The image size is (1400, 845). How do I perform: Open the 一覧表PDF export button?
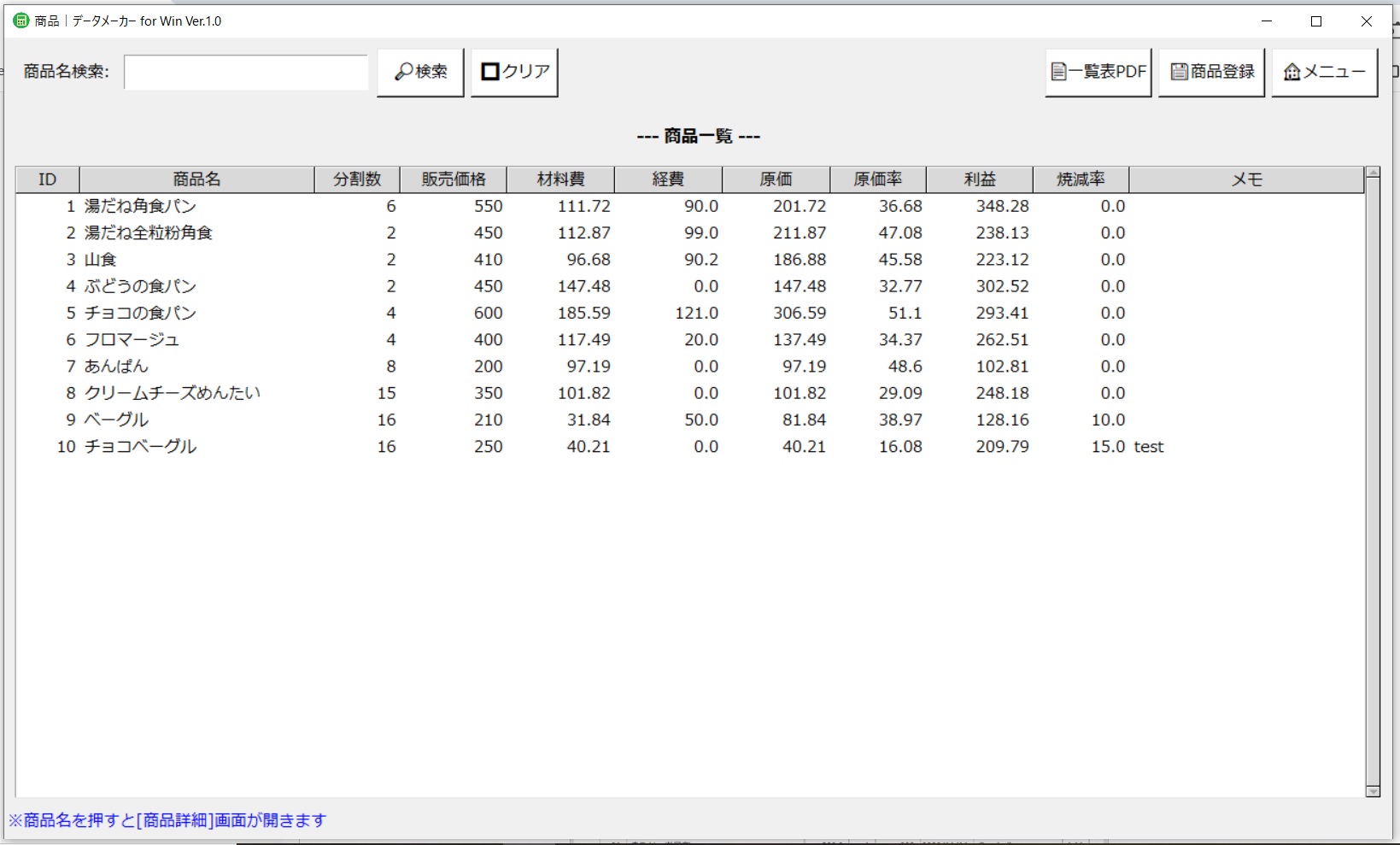point(1098,72)
